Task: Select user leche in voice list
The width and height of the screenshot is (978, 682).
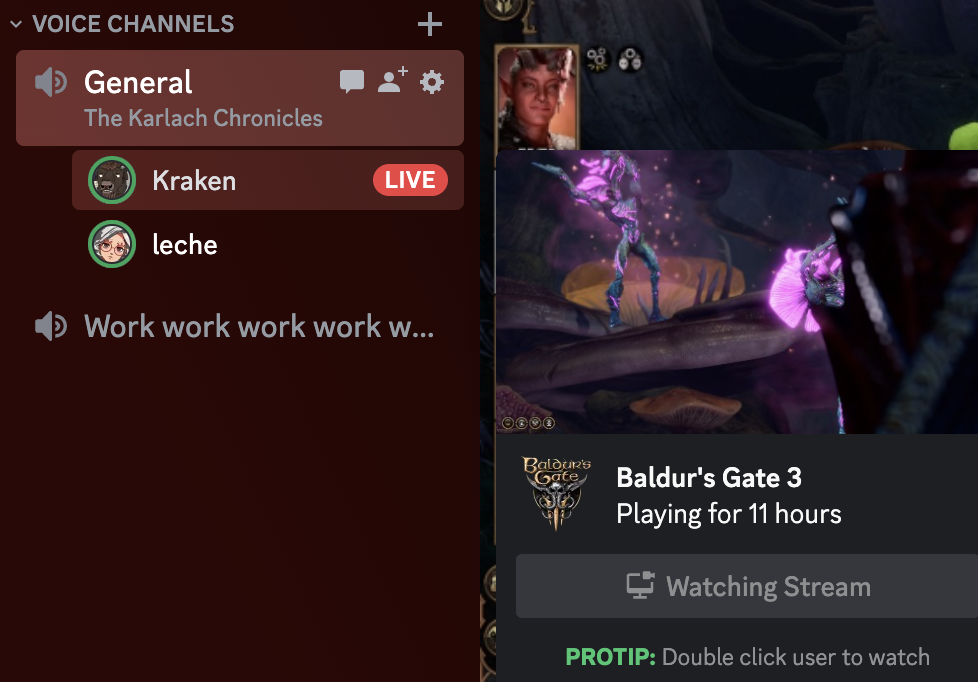Action: pos(268,244)
